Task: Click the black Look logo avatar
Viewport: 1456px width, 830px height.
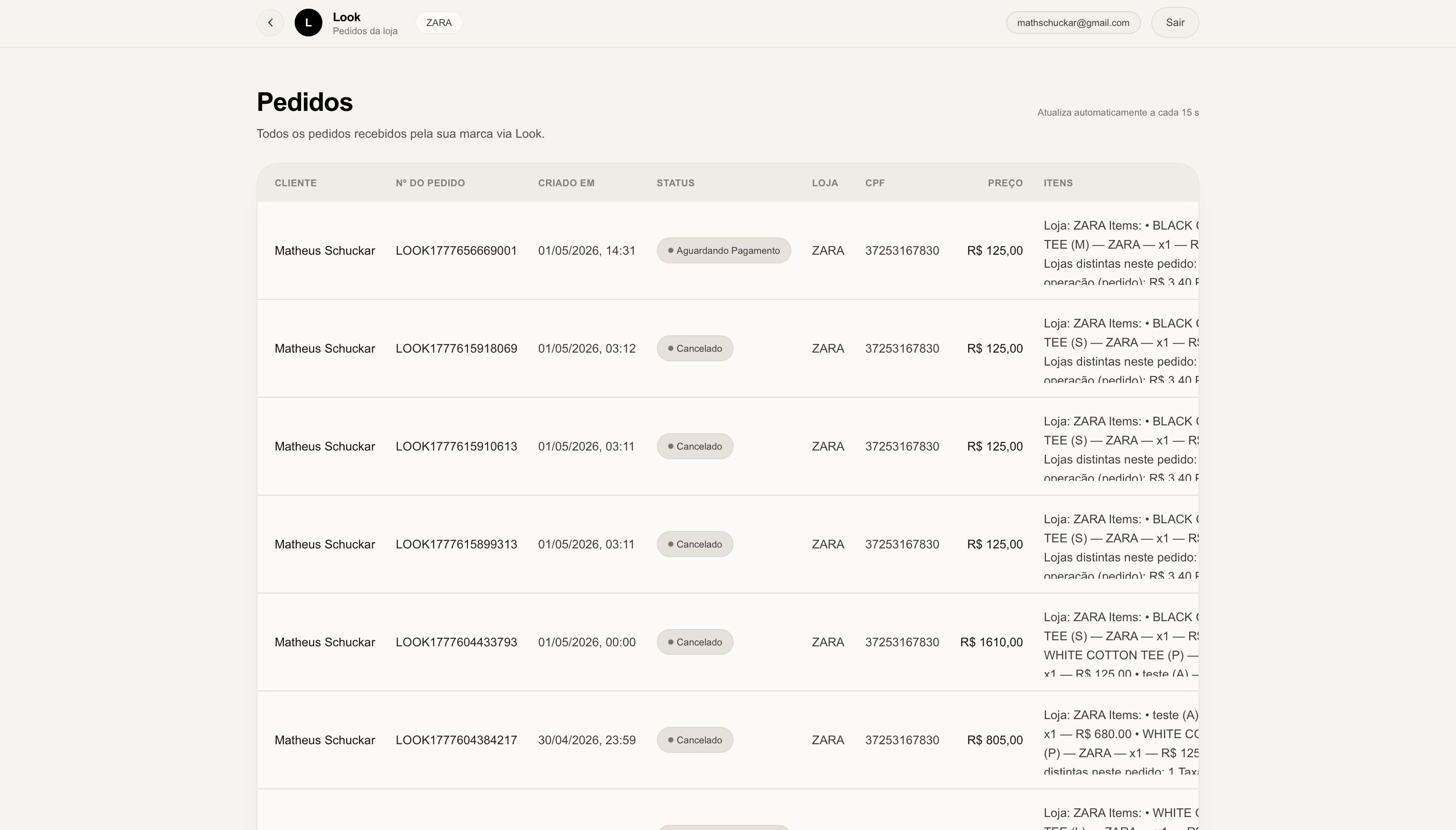Action: point(309,23)
